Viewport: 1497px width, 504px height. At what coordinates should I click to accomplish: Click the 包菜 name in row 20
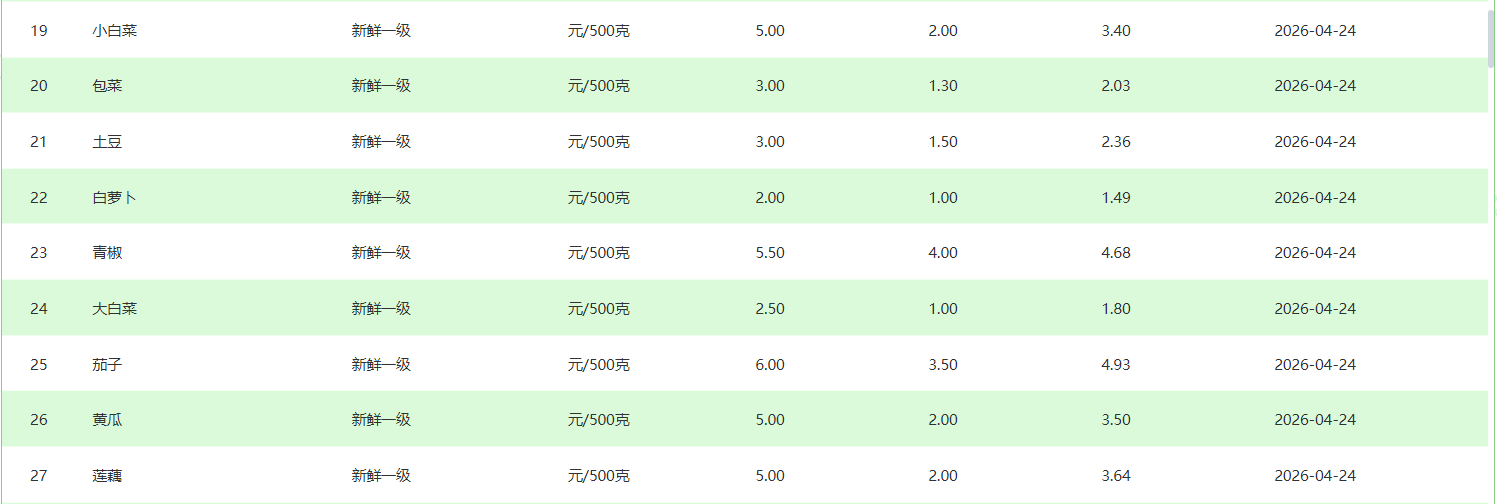107,86
